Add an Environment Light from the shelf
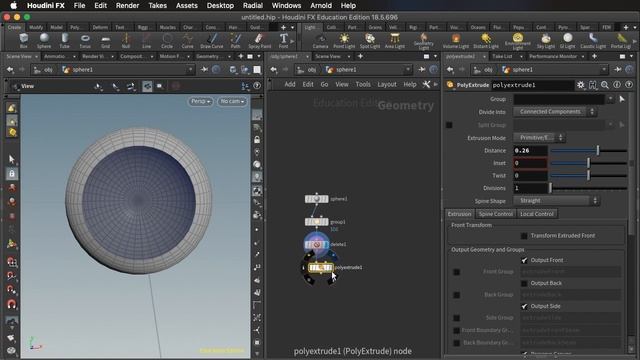640x360 pixels. (518, 41)
